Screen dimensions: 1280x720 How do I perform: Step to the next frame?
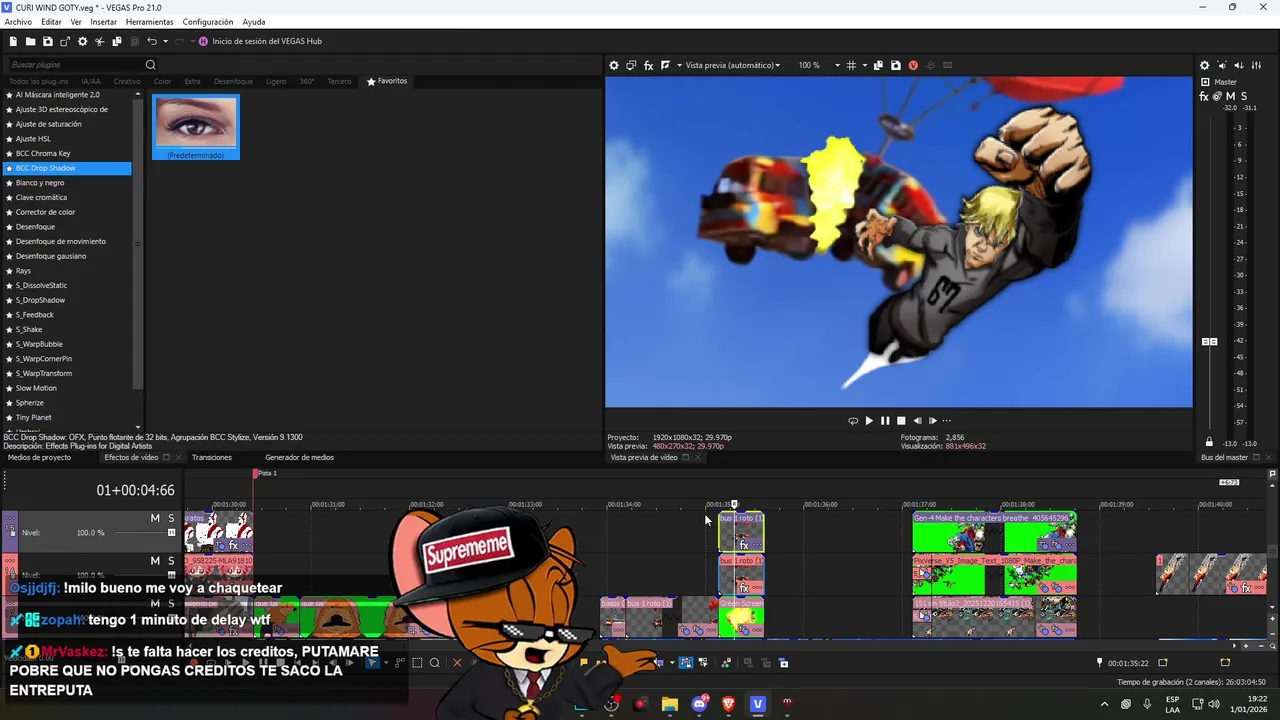(933, 421)
